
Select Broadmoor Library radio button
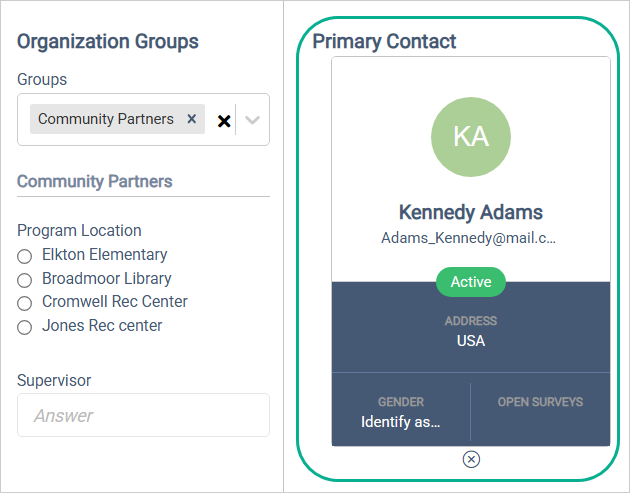coord(25,279)
